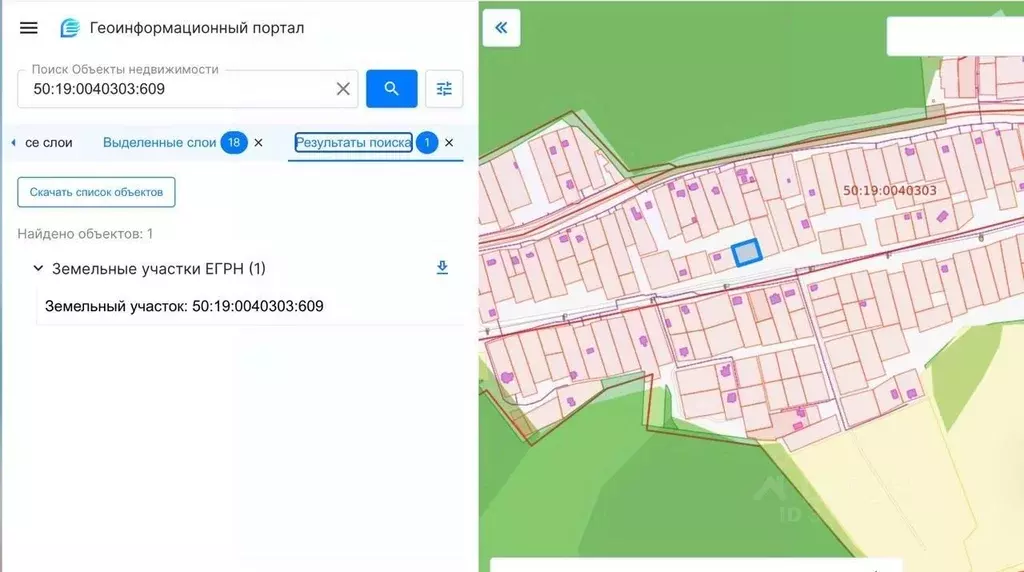Open the hamburger main menu

click(29, 28)
